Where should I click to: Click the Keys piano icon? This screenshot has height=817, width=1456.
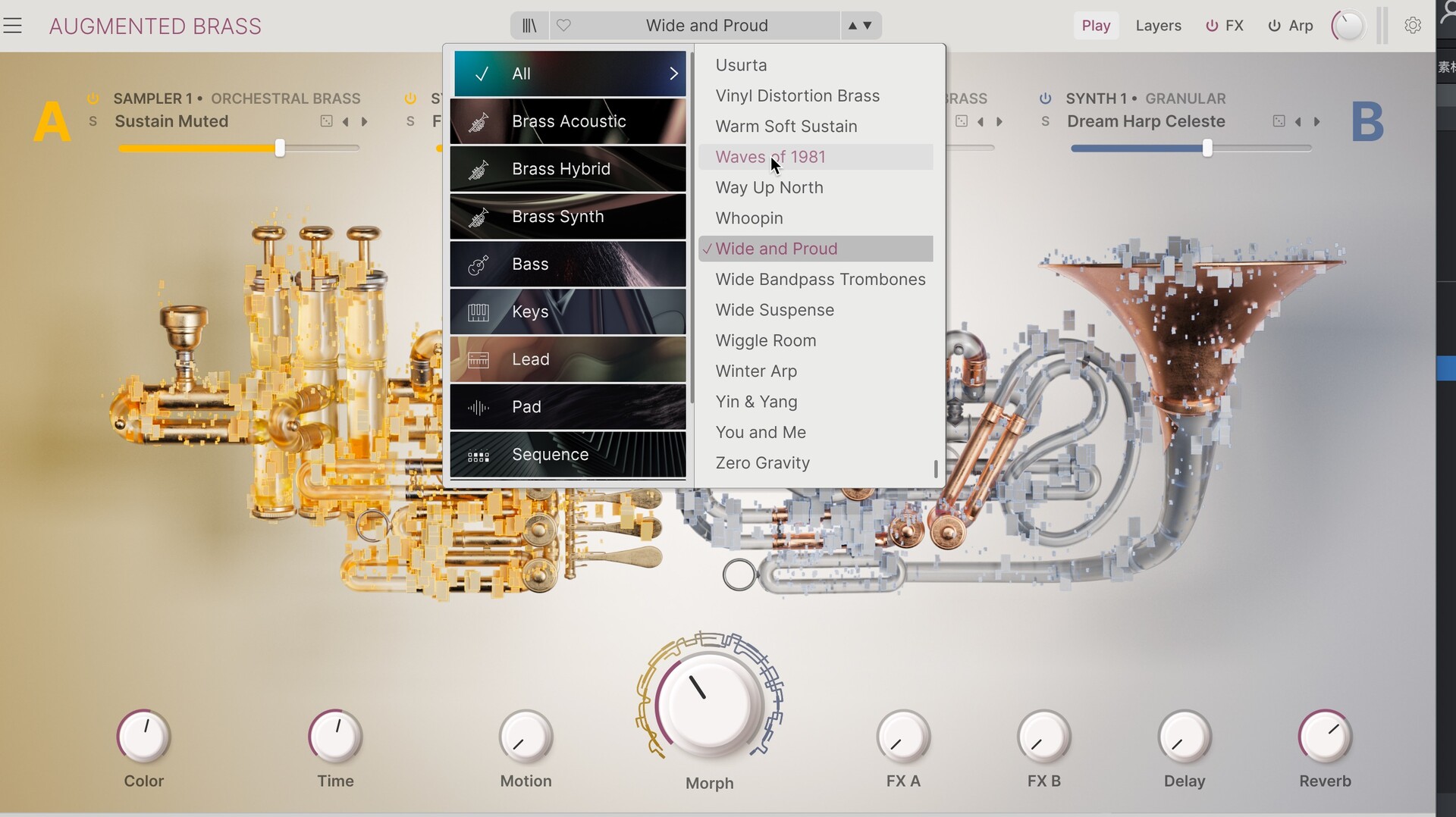click(479, 311)
